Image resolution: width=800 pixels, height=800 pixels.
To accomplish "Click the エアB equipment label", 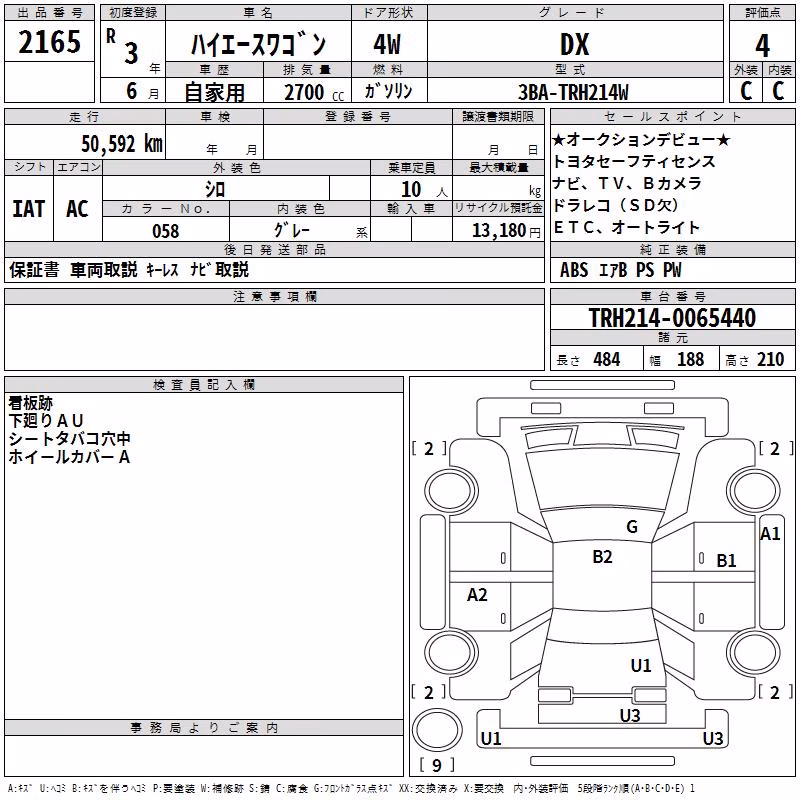I will (x=613, y=270).
